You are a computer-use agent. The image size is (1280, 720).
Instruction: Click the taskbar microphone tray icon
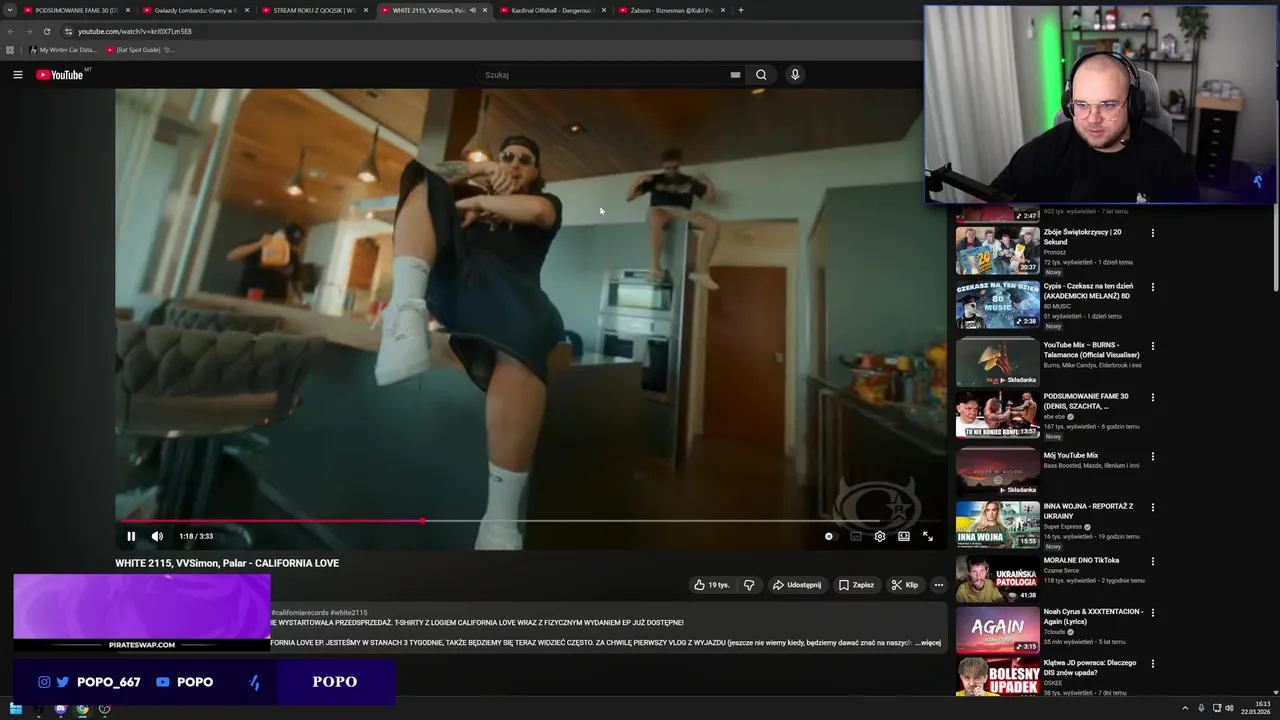[1201, 709]
